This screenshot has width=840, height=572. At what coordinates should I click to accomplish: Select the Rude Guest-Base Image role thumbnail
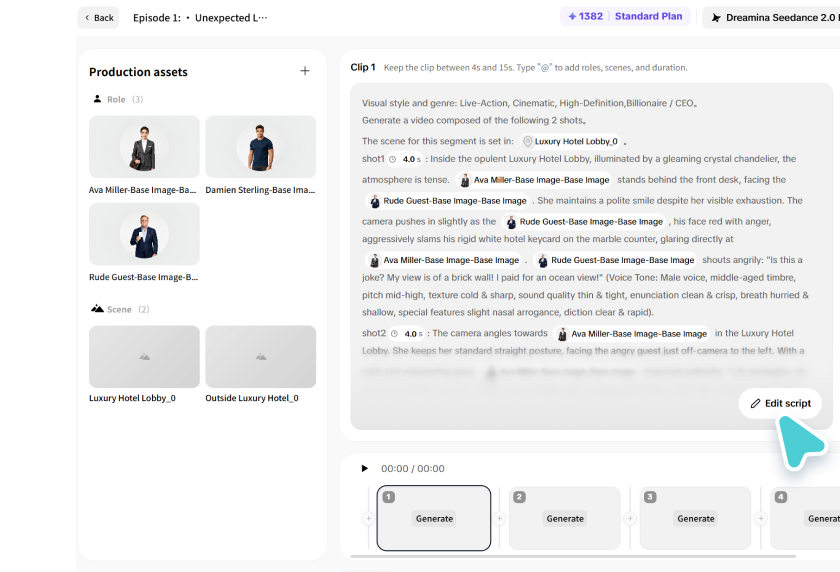point(144,234)
